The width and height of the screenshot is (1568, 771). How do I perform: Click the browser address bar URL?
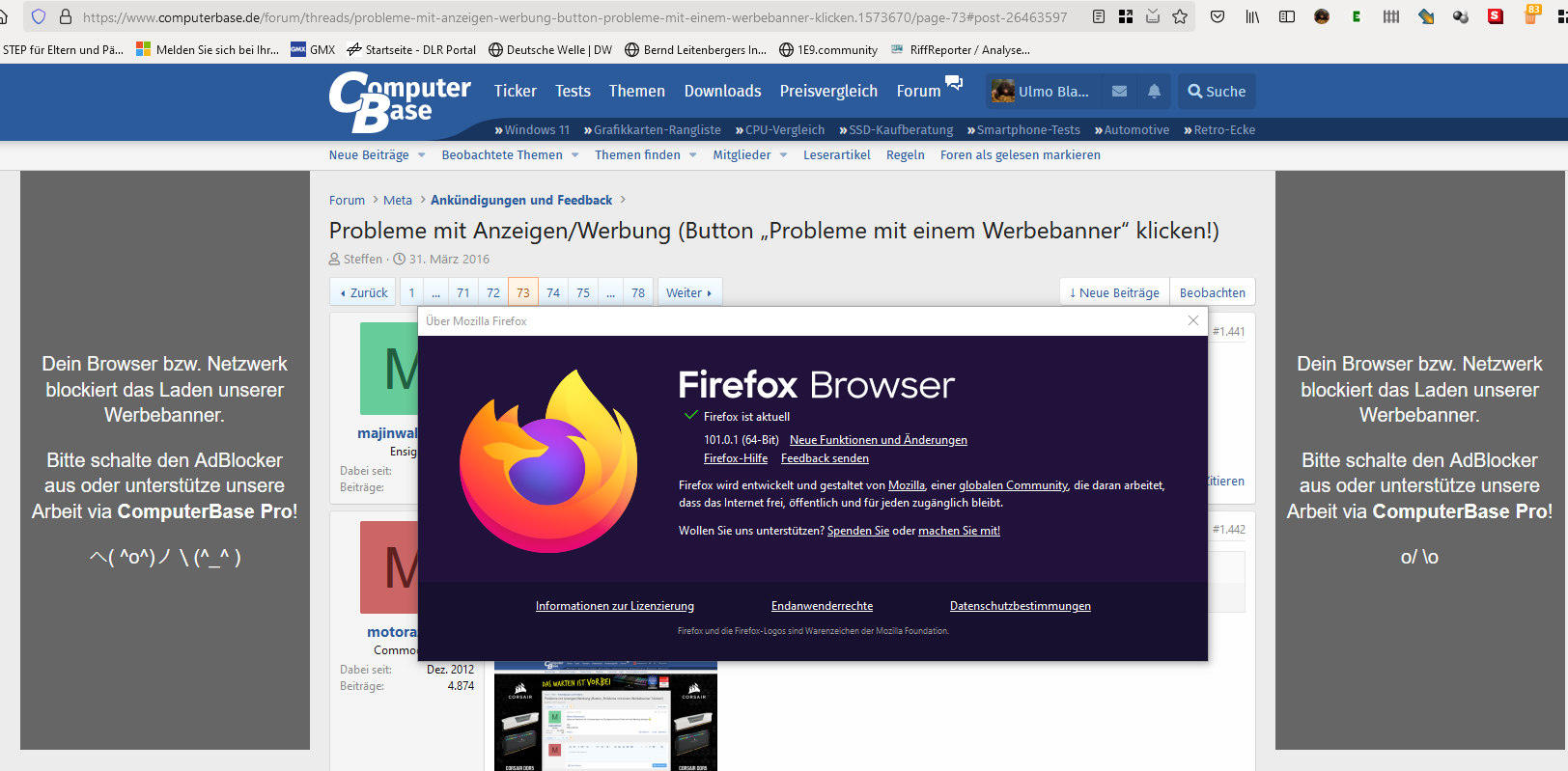pyautogui.click(x=574, y=16)
